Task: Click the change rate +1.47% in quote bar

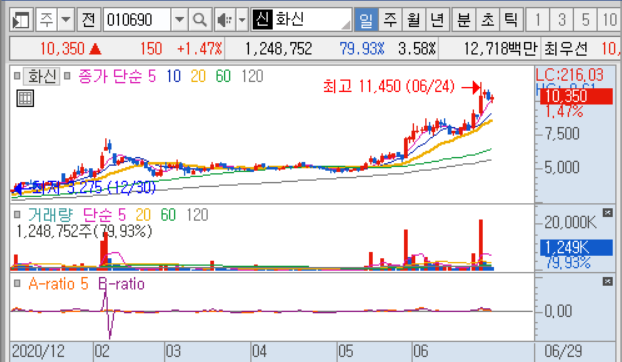Action: (199, 49)
